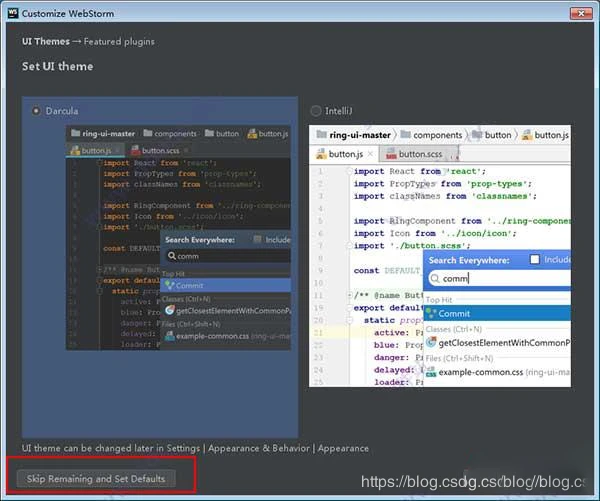Click the 'Set UI theme' heading
This screenshot has width=600, height=501.
pos(57,66)
